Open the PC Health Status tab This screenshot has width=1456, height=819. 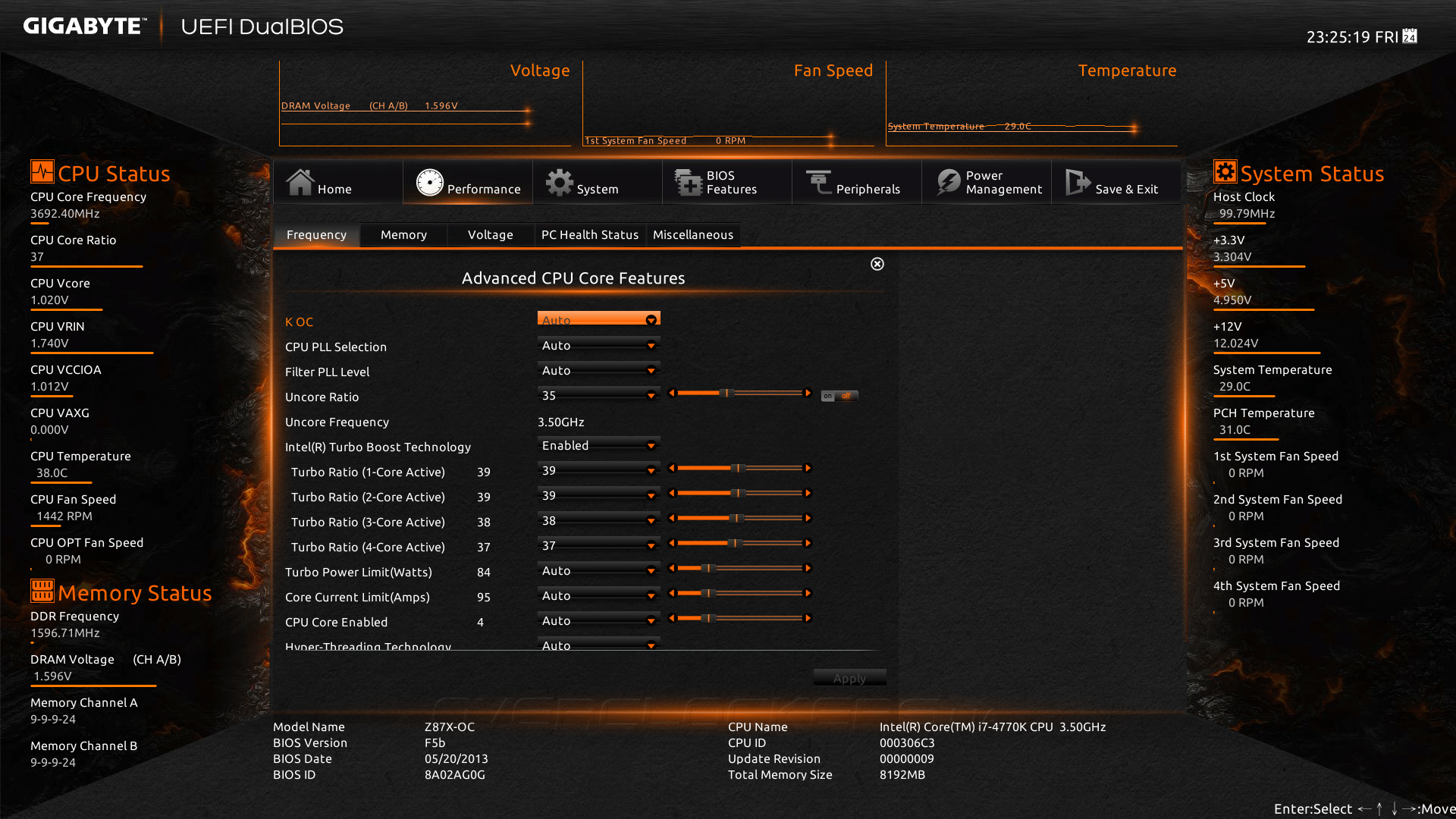coord(589,235)
